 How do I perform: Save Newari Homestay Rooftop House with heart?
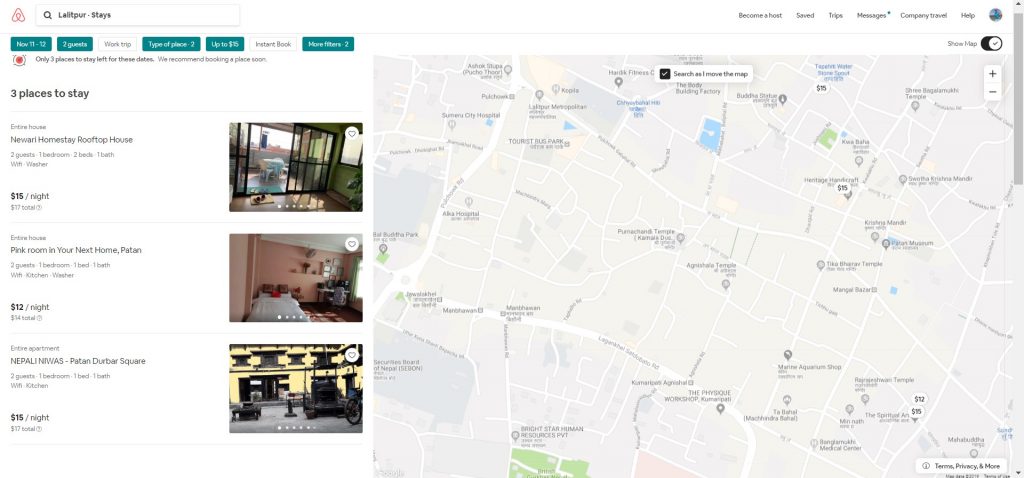pyautogui.click(x=352, y=133)
